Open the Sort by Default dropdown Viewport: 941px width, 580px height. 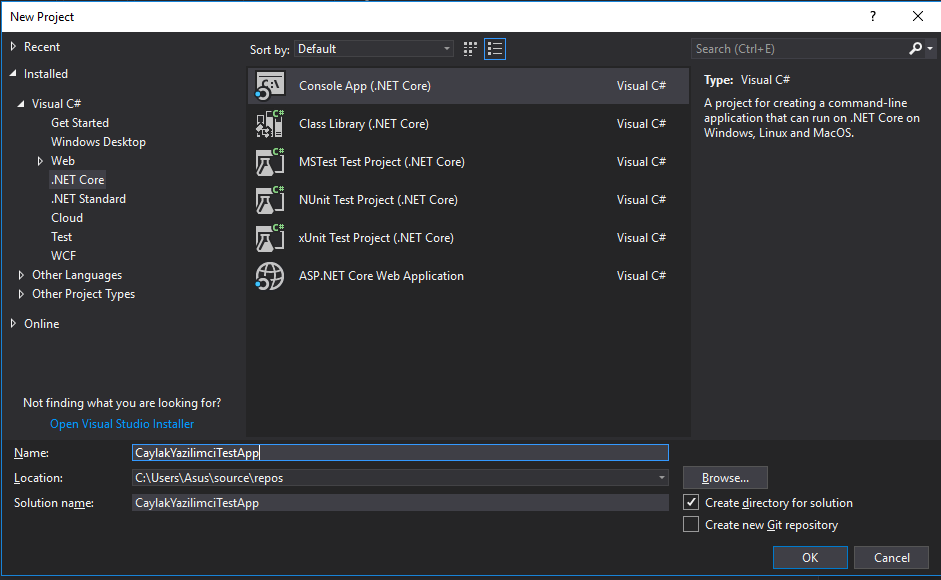coord(373,49)
